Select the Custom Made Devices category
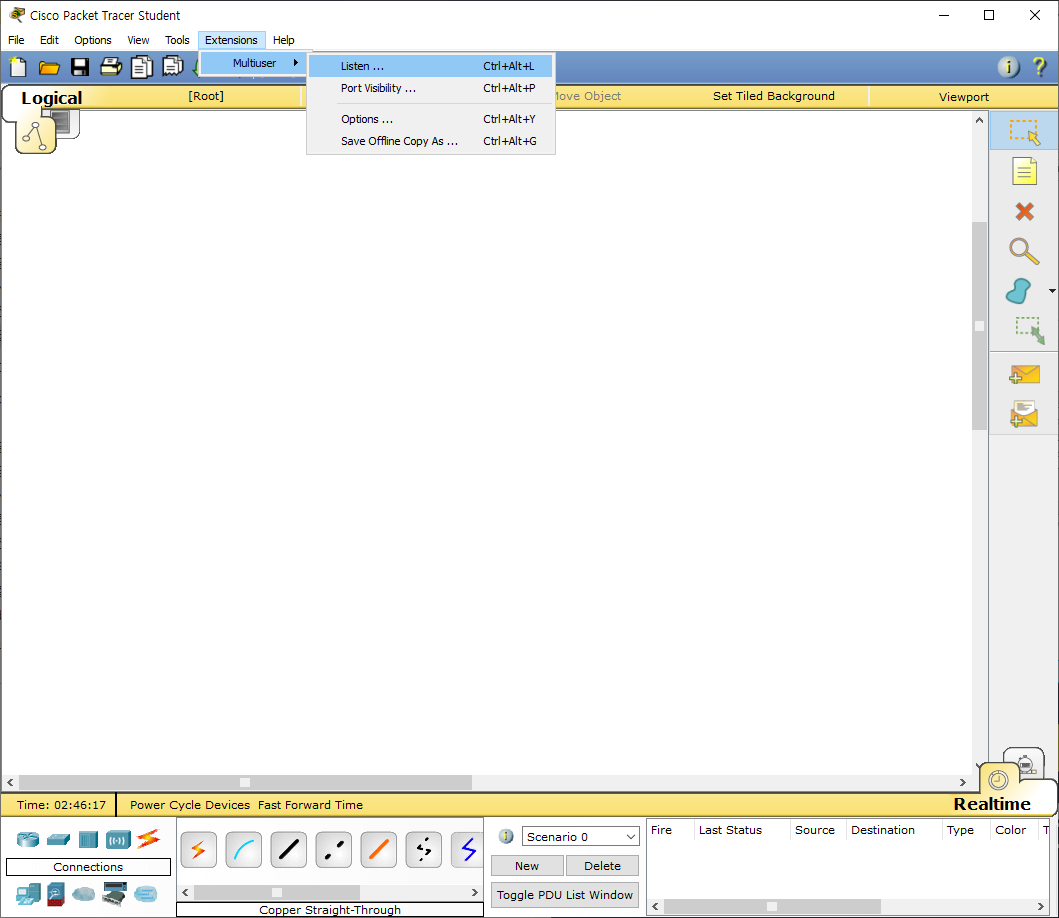1059x918 pixels. 115,894
